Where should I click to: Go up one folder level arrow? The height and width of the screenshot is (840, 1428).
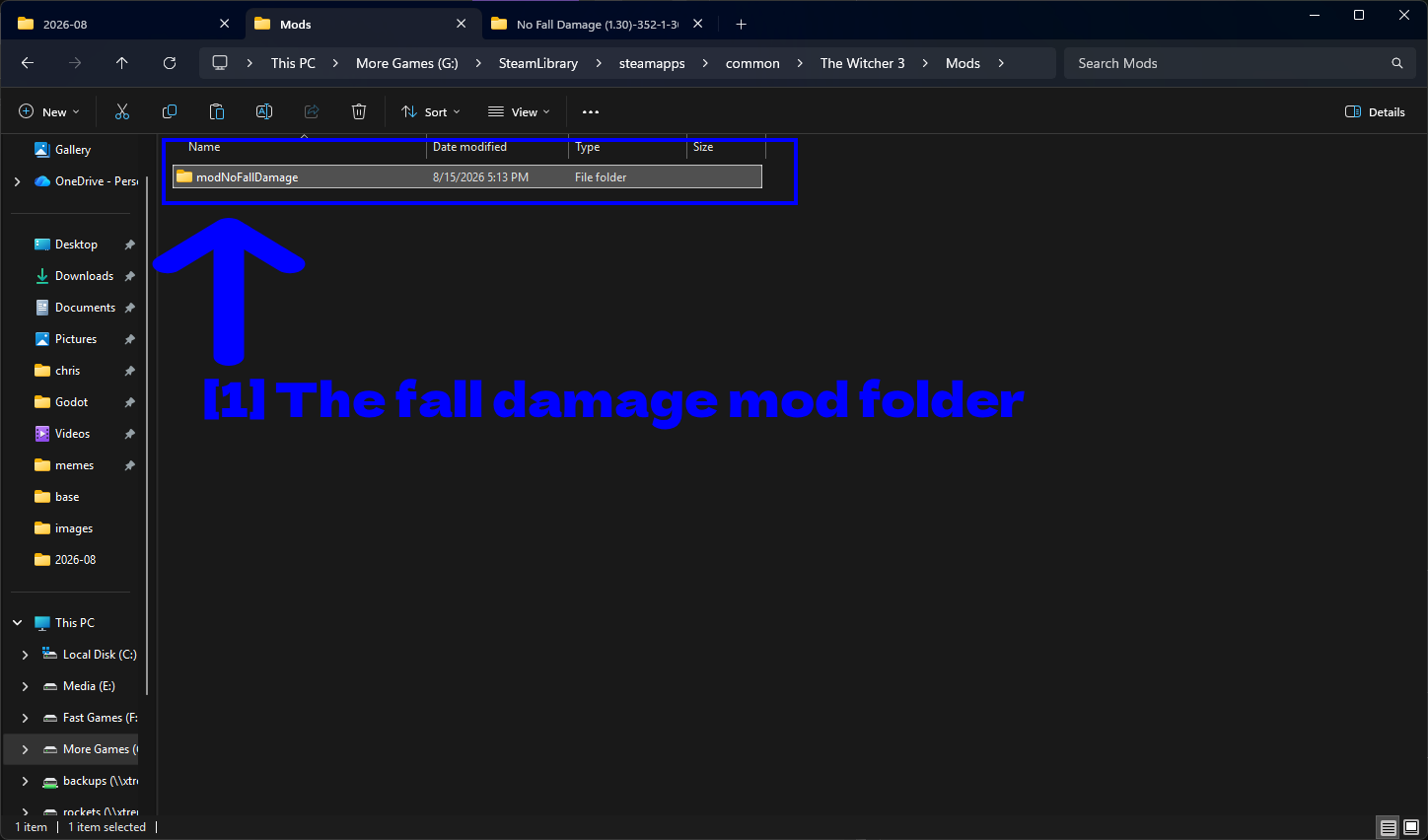pos(122,63)
